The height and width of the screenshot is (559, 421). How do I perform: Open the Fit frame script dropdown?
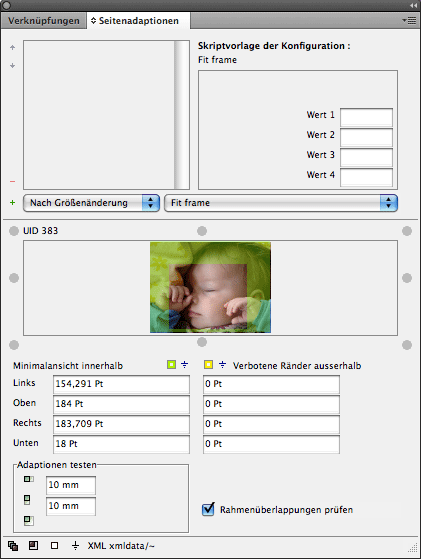click(281, 203)
